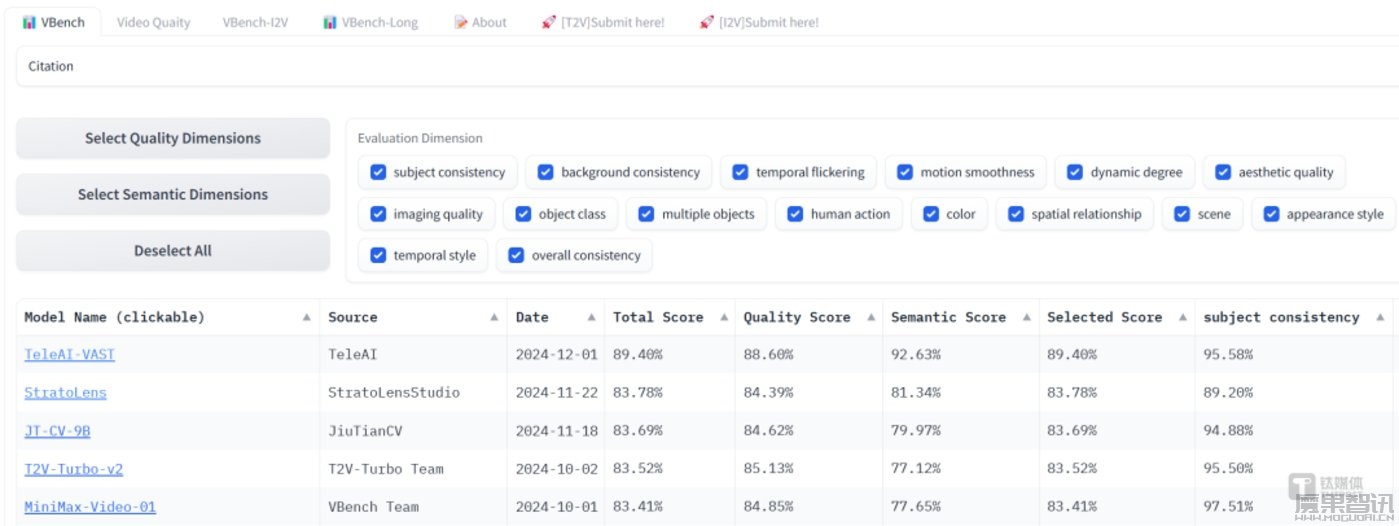The height and width of the screenshot is (526, 1399).
Task: Click the 88.60% quality score cell
Action: pyautogui.click(x=808, y=354)
